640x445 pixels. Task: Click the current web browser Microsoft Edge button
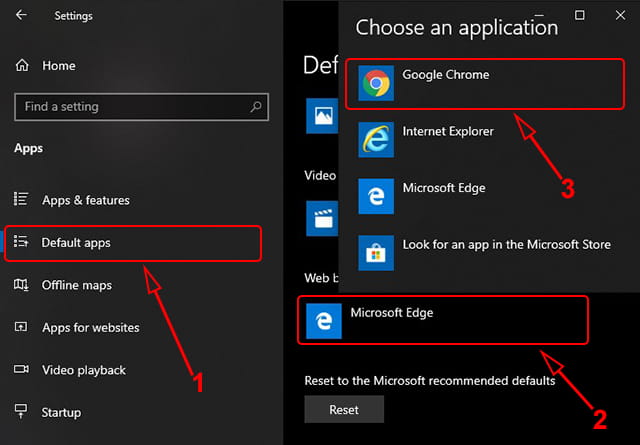pyautogui.click(x=443, y=320)
